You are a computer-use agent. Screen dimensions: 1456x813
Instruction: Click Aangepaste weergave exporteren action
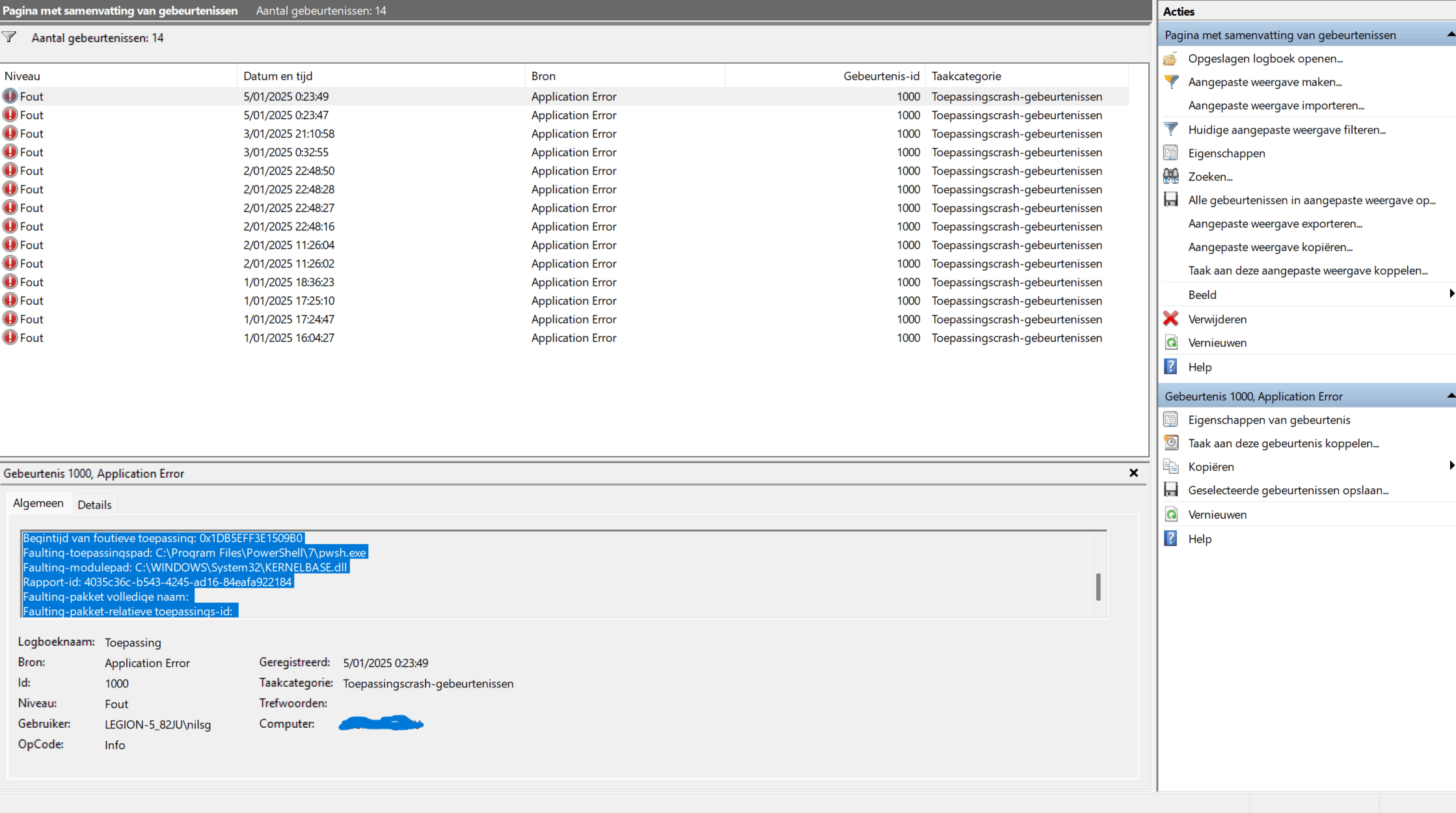click(x=1274, y=224)
